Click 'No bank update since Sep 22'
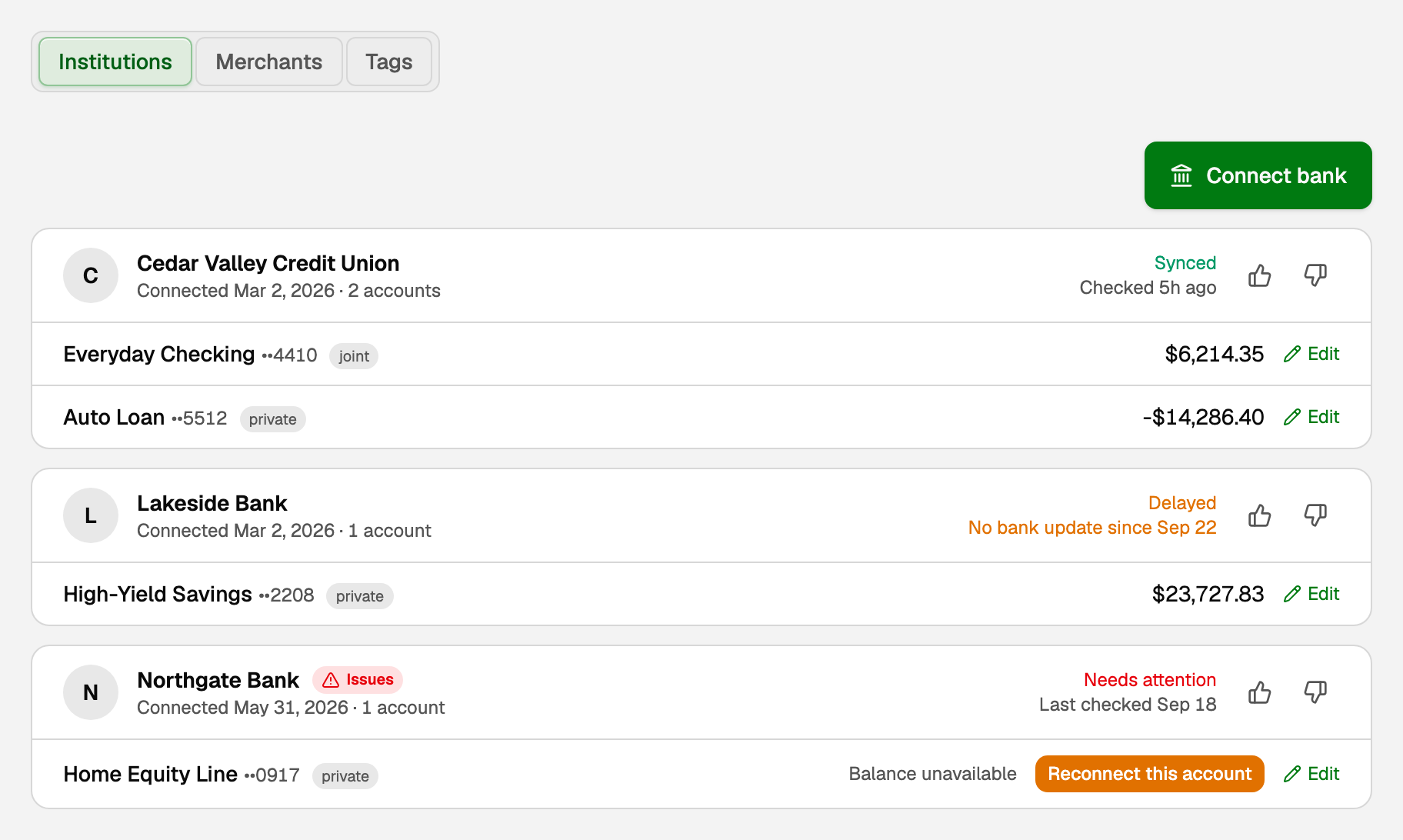The width and height of the screenshot is (1403, 840). 1092,528
